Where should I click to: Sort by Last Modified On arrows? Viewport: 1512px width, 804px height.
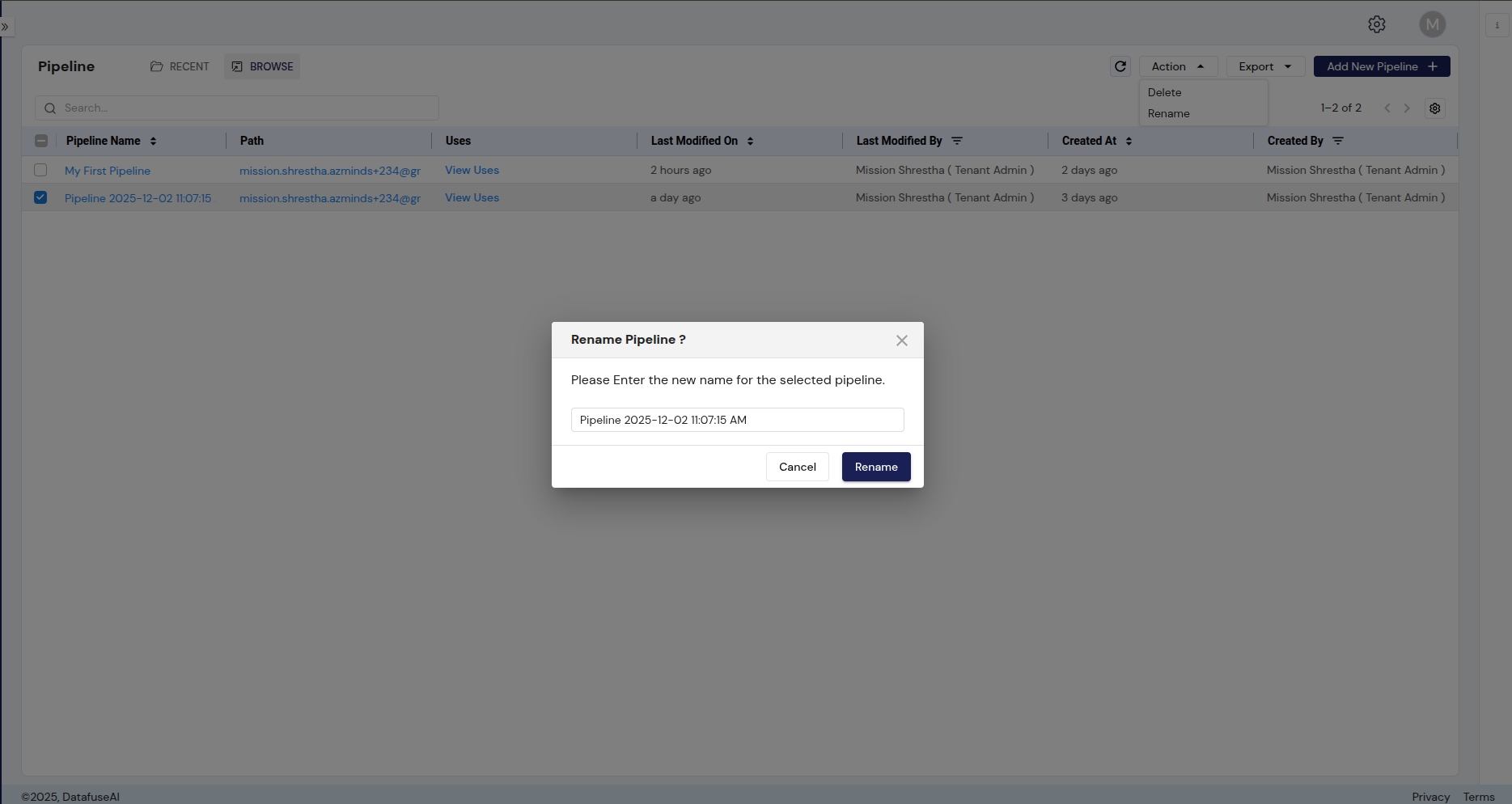[750, 141]
